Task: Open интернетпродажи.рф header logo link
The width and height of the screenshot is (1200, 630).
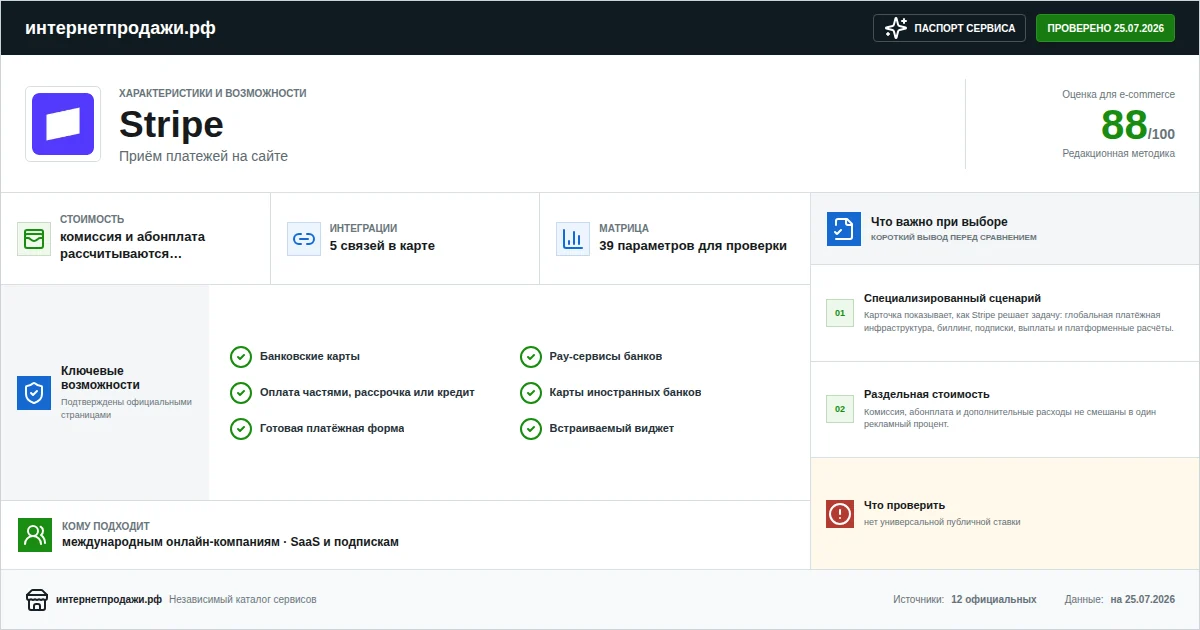Action: click(120, 28)
